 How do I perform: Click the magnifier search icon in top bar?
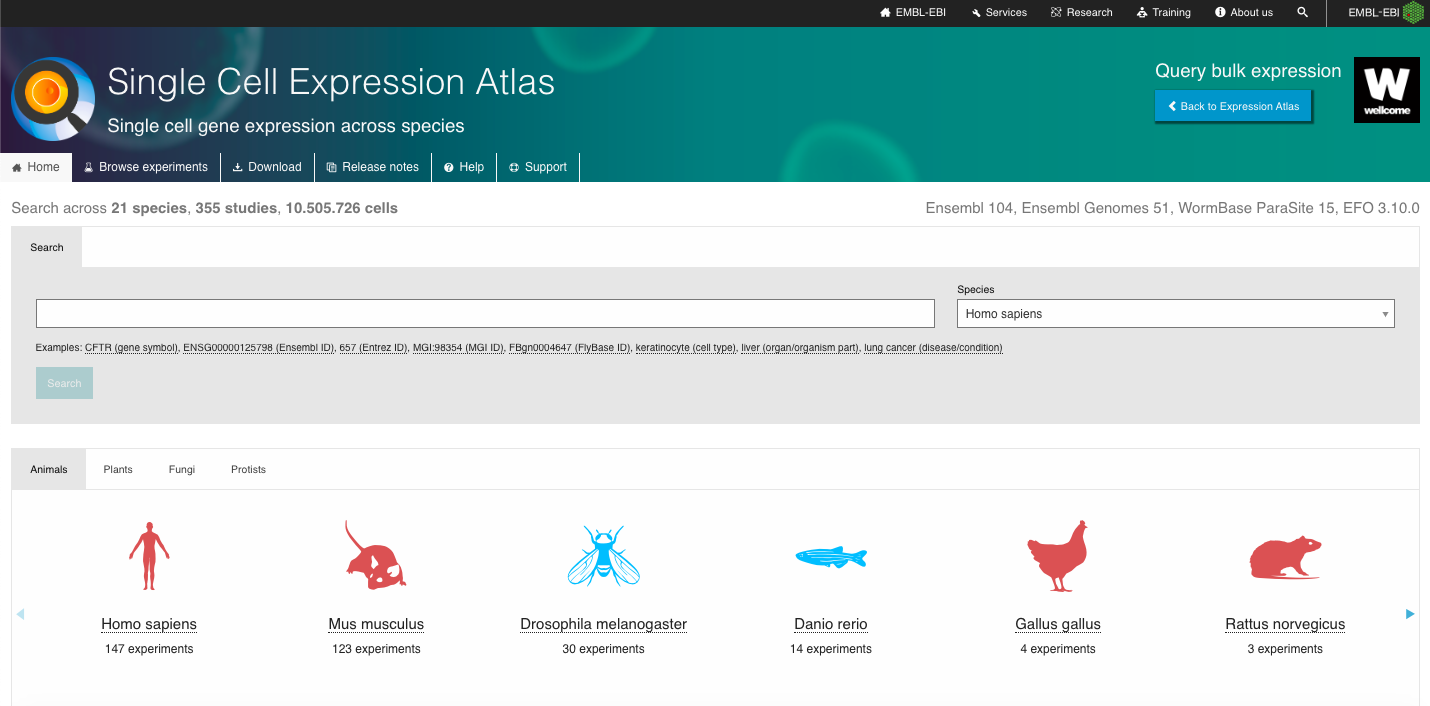(x=1302, y=13)
